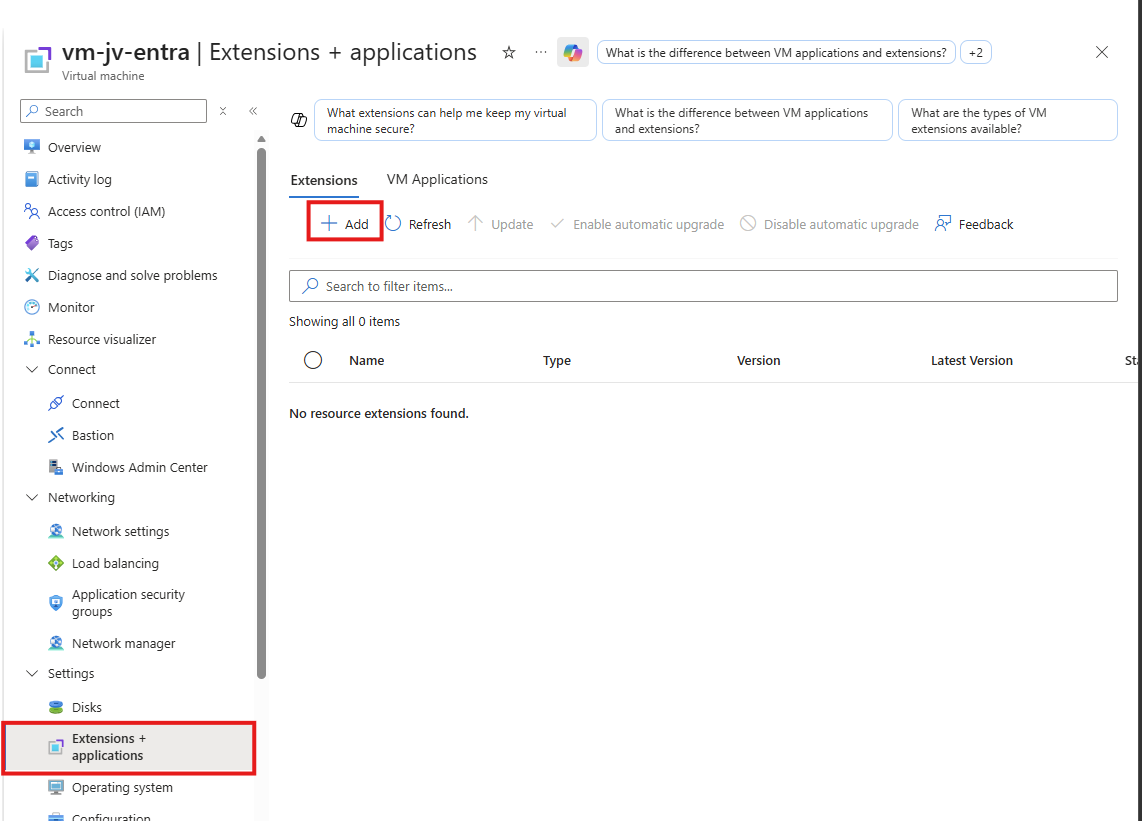Open Diagnose and solve problems
Screen dimensions: 1142x821
pos(133,275)
